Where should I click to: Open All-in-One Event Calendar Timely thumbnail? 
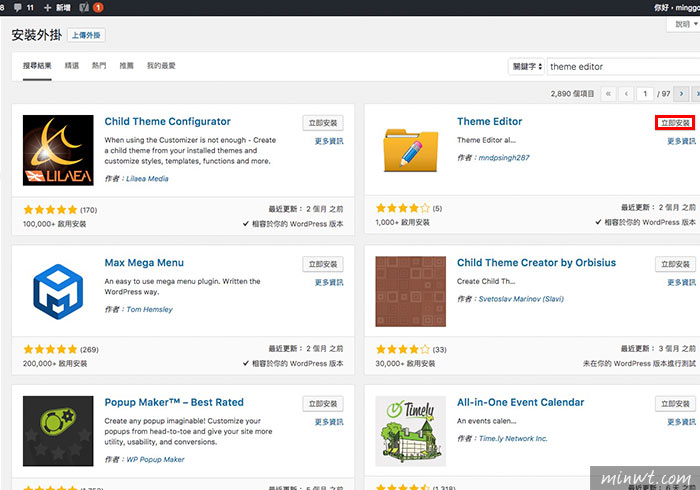(411, 431)
